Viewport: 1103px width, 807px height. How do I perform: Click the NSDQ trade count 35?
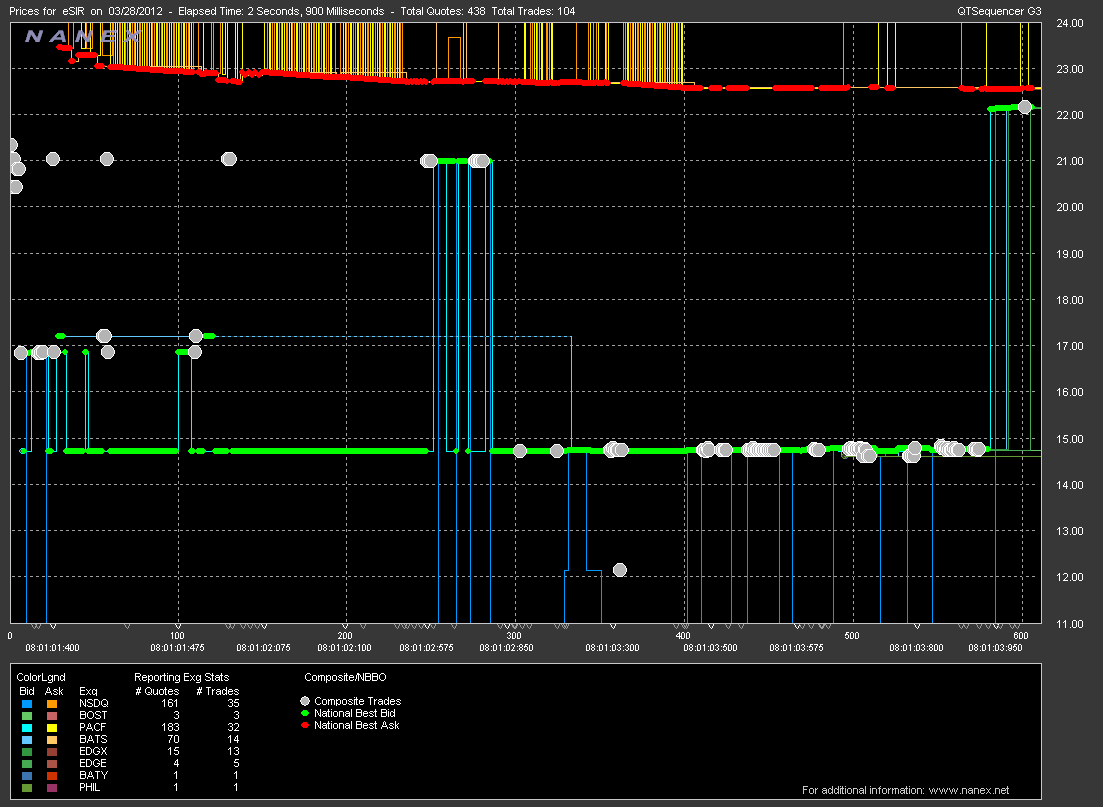233,704
